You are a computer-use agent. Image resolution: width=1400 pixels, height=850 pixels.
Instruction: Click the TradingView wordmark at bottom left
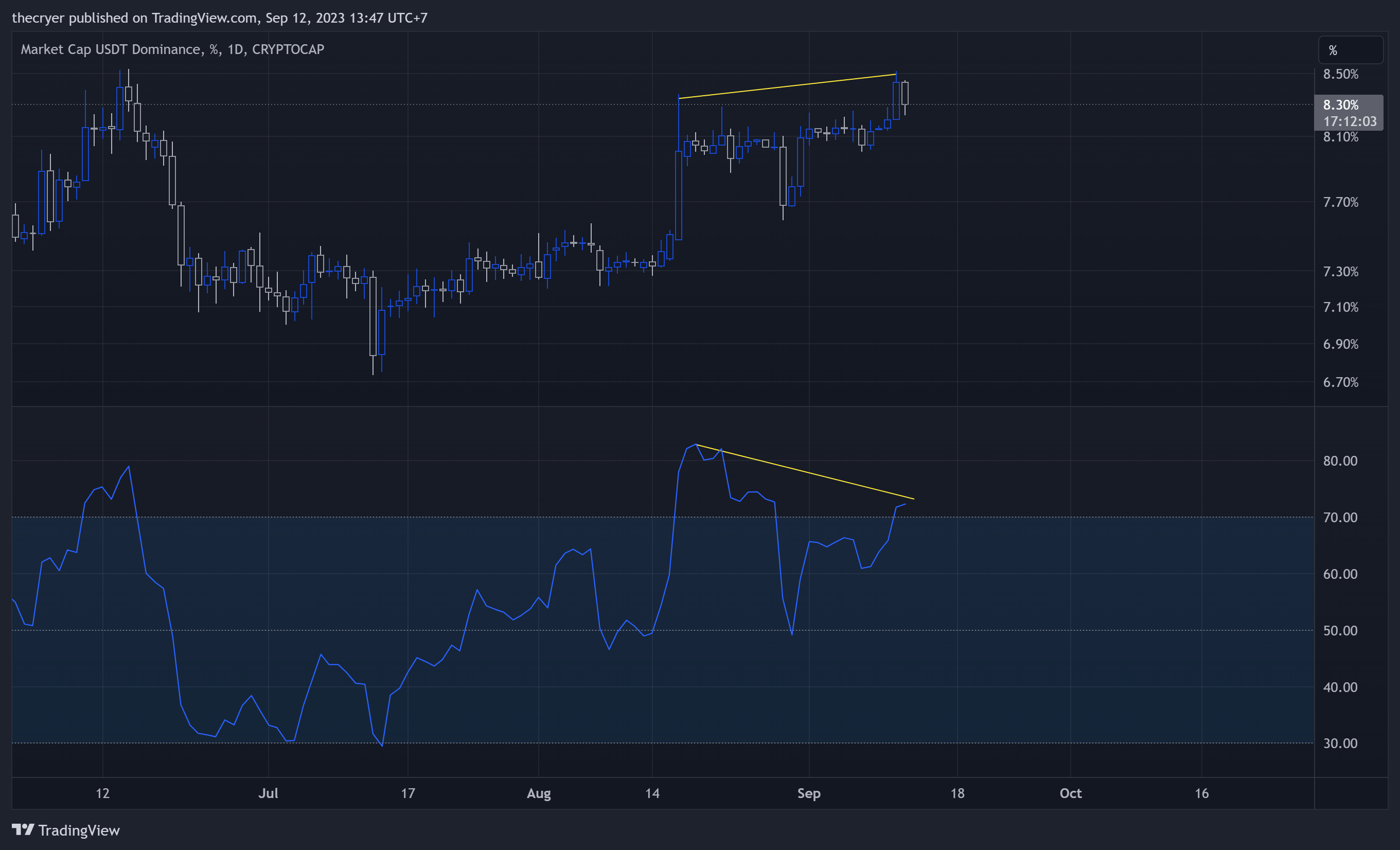pyautogui.click(x=79, y=830)
